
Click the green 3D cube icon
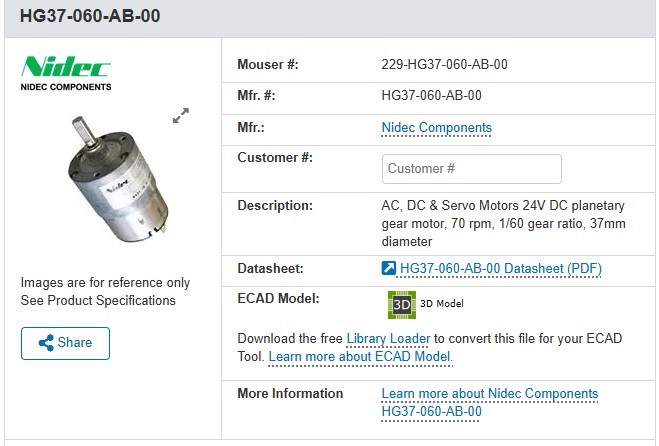point(401,303)
